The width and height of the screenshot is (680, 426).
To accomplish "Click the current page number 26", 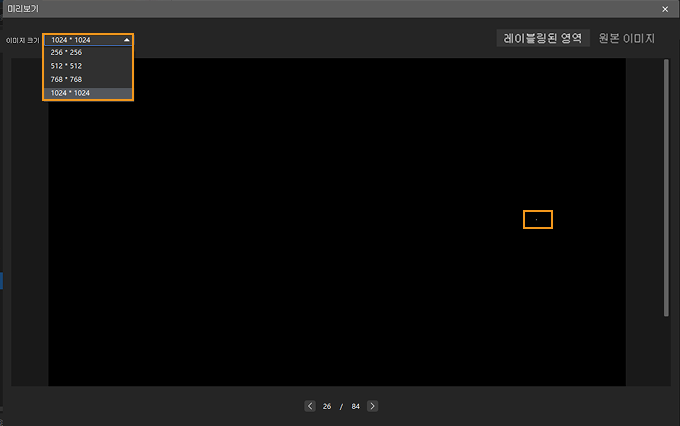I will click(327, 406).
